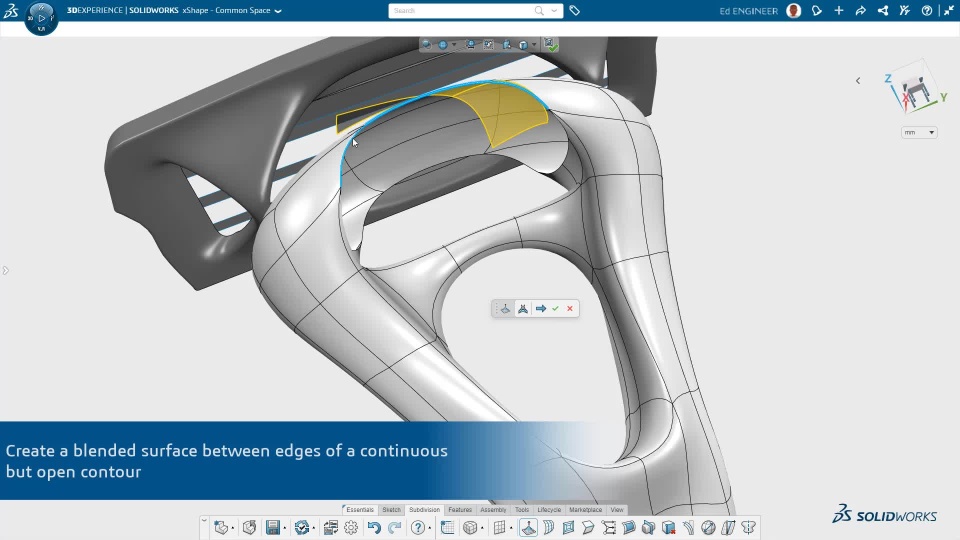Click the update rebuild icon
The width and height of the screenshot is (960, 540).
click(x=301, y=527)
